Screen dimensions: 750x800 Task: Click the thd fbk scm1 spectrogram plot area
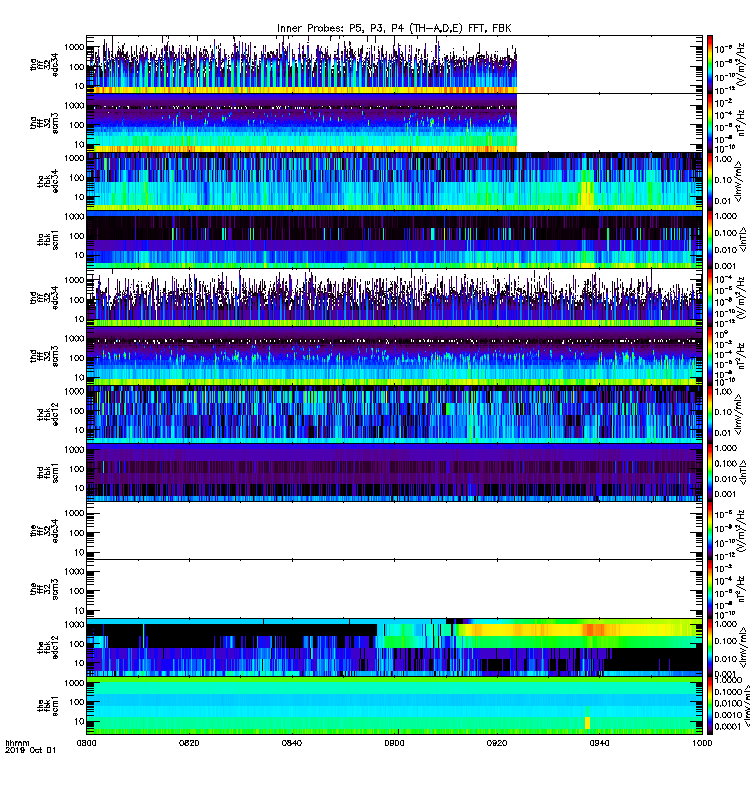(394, 472)
